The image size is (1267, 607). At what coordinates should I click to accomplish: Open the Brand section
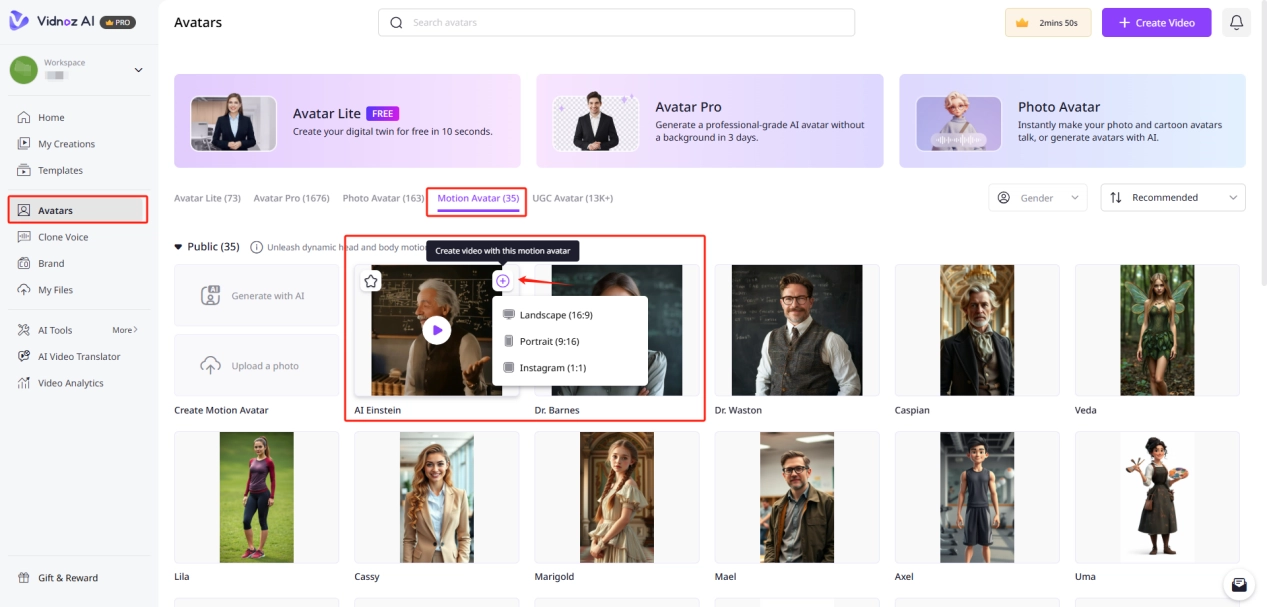click(51, 264)
